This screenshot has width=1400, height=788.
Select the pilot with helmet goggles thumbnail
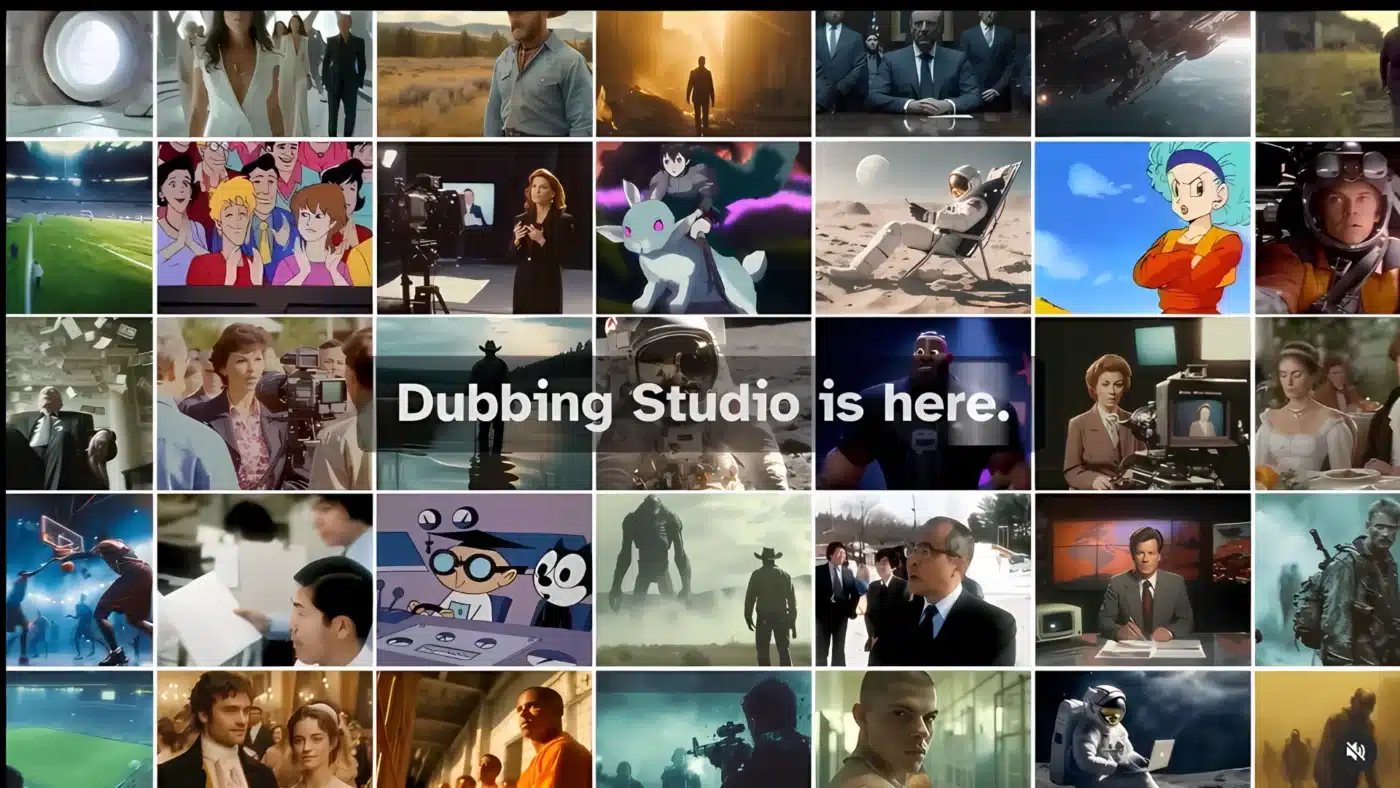point(1328,228)
